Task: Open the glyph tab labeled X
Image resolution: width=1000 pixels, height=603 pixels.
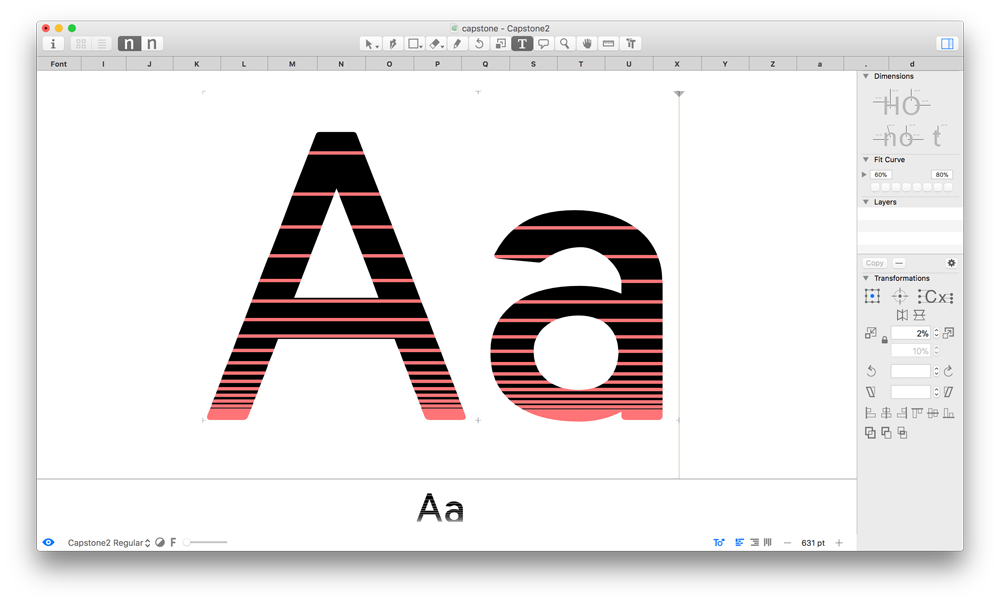Action: (677, 63)
